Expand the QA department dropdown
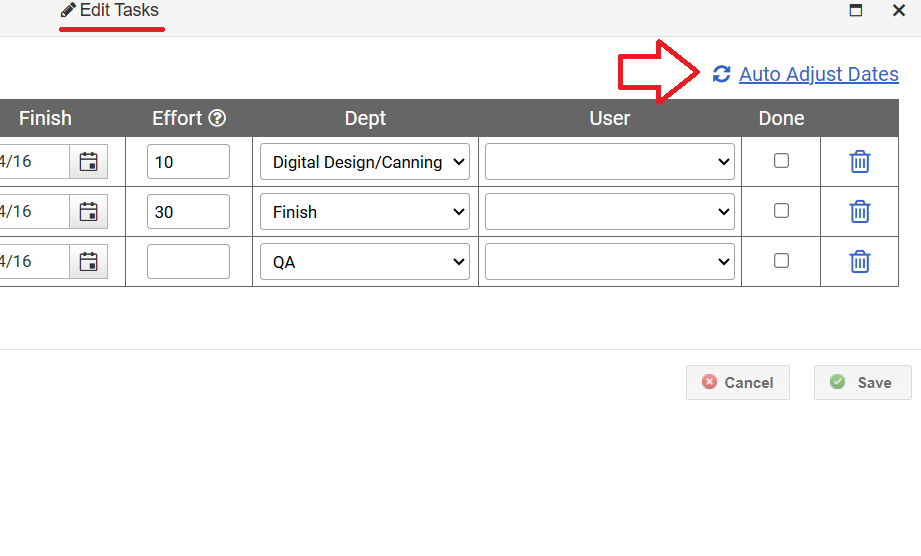The image size is (921, 556). pyautogui.click(x=365, y=261)
